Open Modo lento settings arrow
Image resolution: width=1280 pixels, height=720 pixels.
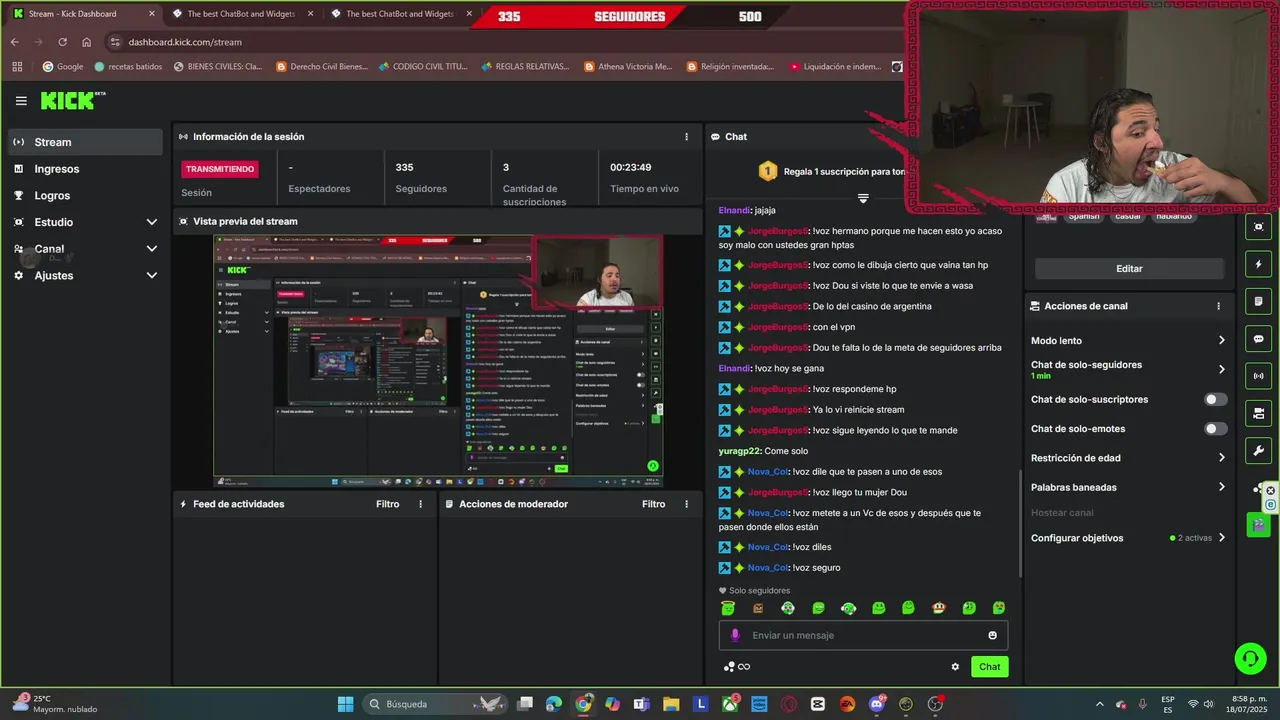1221,341
